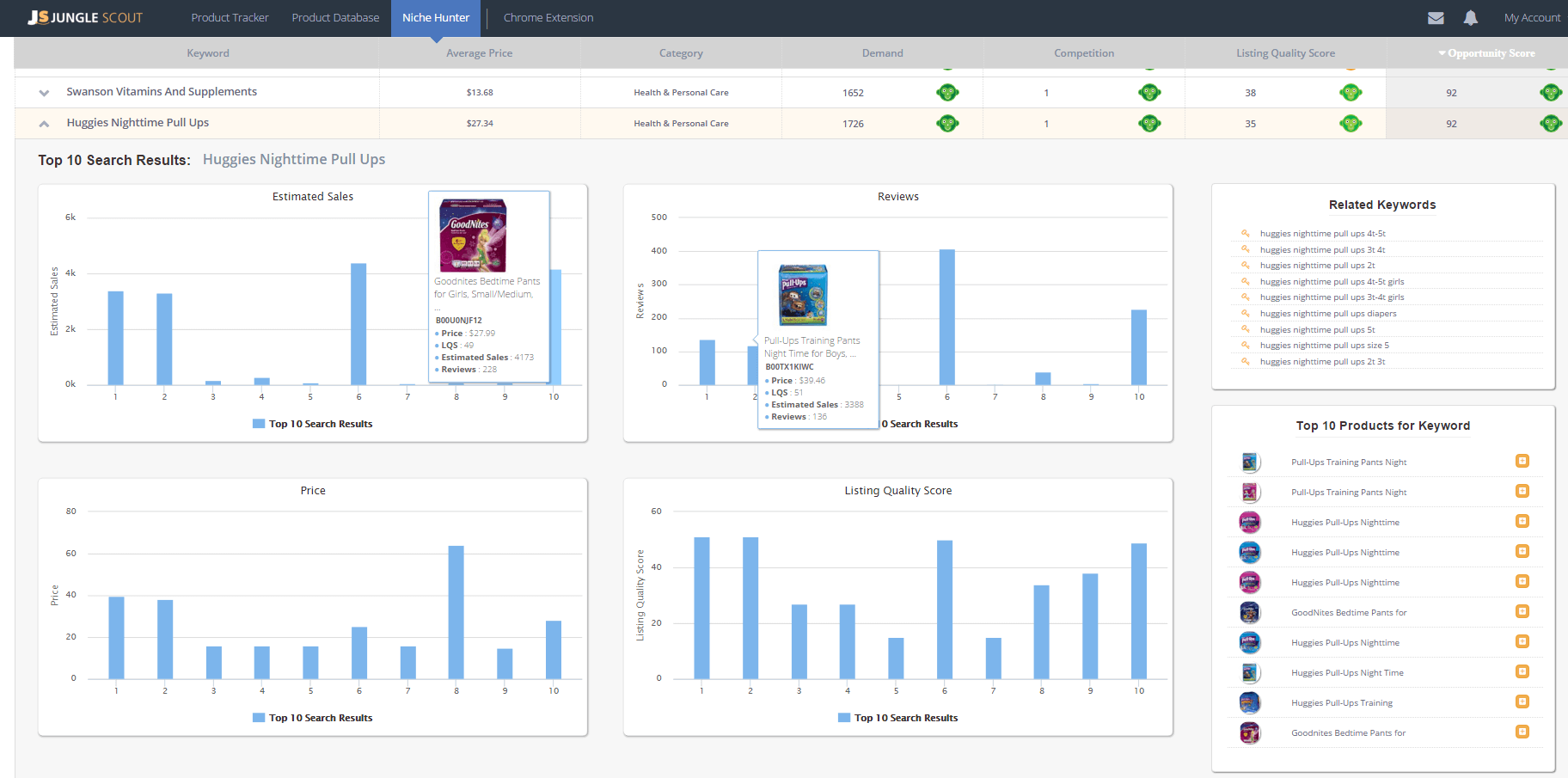Add last Goodnites Bedtime Pants for product
Viewport: 1568px width, 778px height.
[x=1522, y=732]
